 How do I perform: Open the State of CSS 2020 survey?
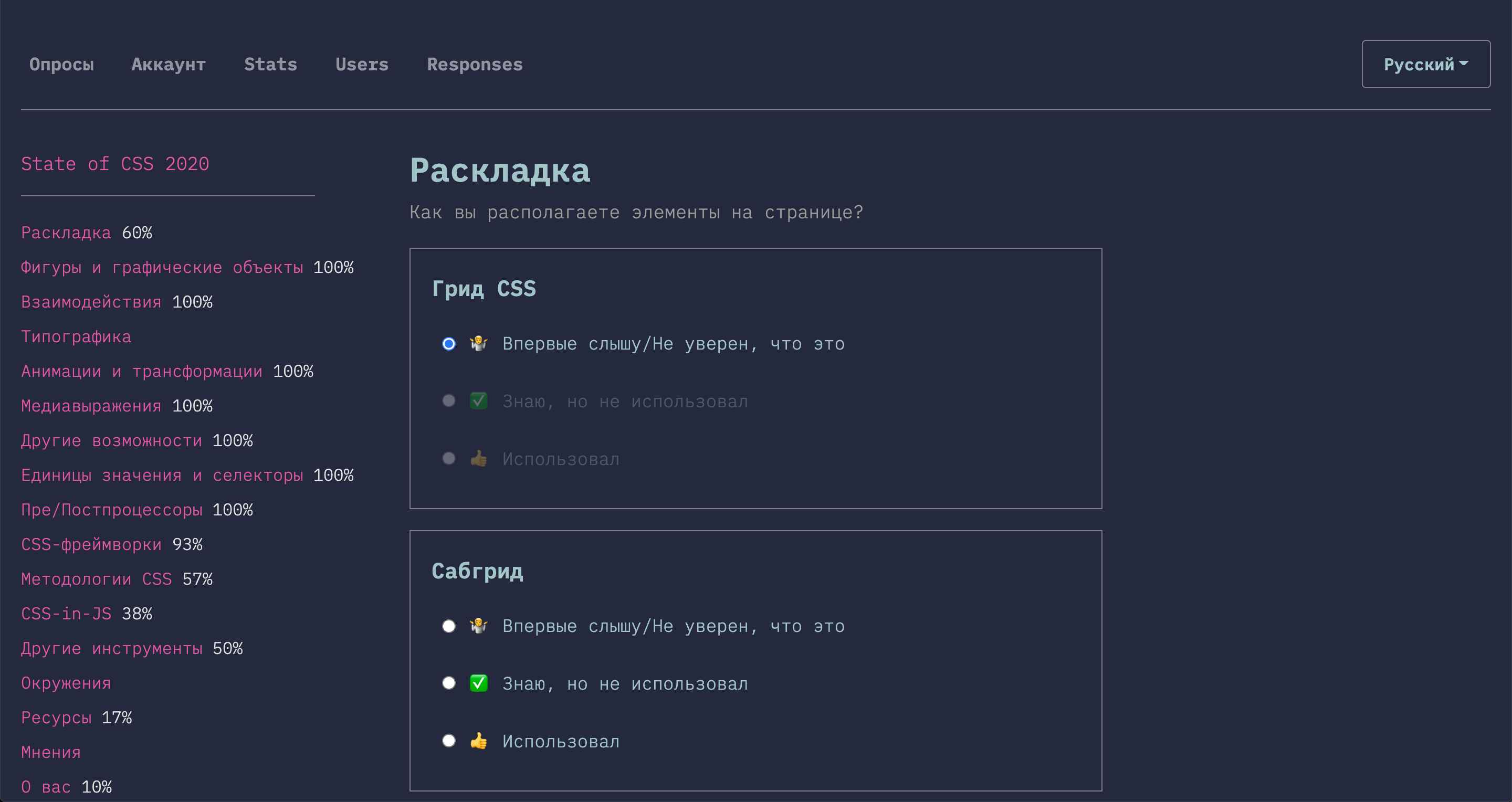(x=115, y=164)
